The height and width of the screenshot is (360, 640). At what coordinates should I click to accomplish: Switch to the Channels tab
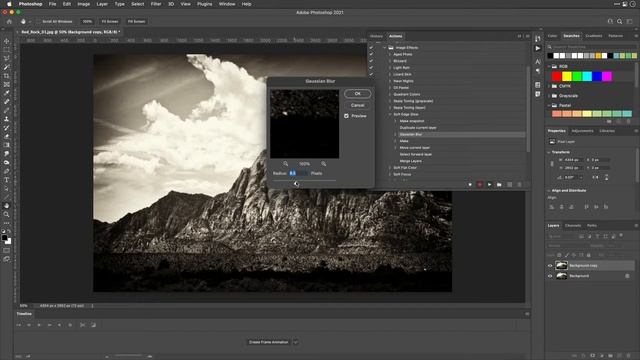573,225
